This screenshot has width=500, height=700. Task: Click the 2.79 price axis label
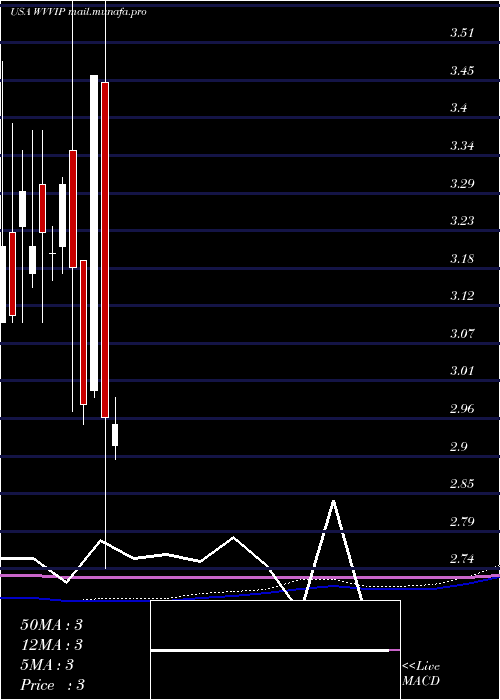[462, 521]
